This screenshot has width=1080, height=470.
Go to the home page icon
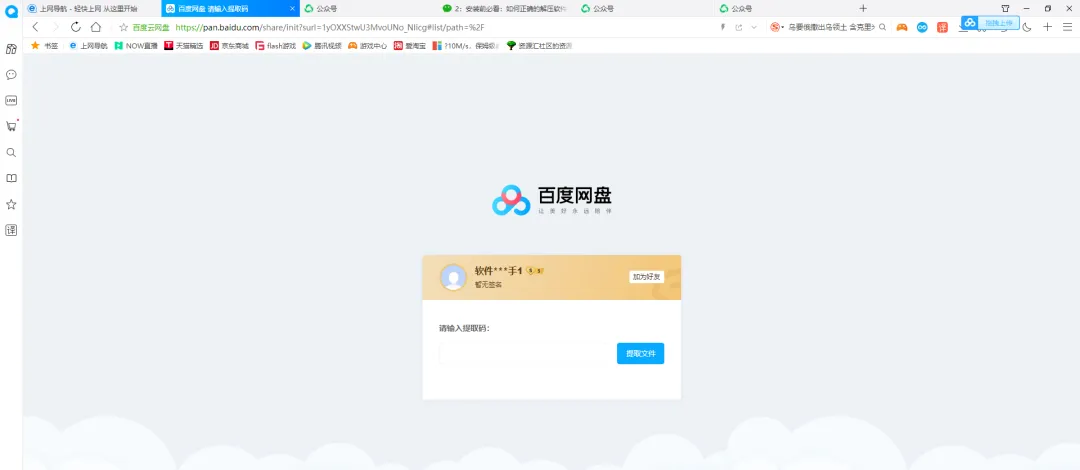(96, 27)
